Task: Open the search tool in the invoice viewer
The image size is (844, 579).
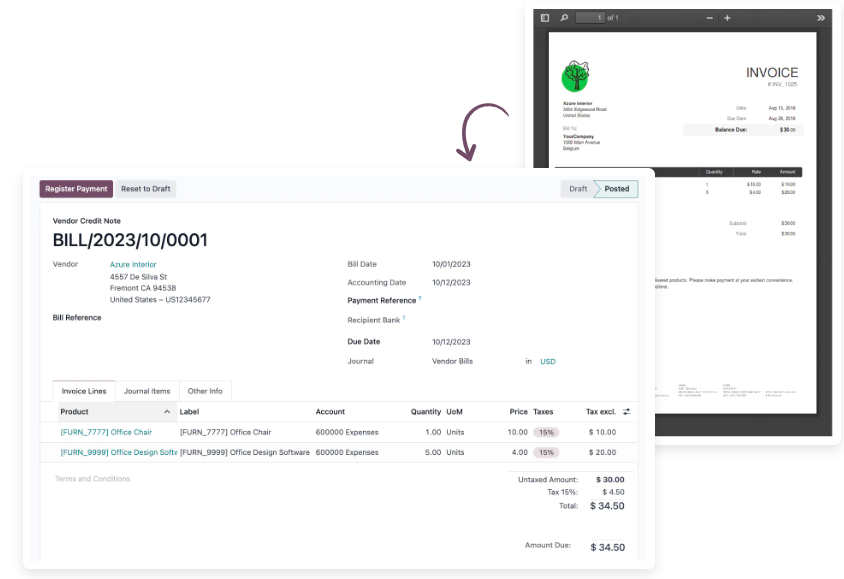Action: pos(563,17)
